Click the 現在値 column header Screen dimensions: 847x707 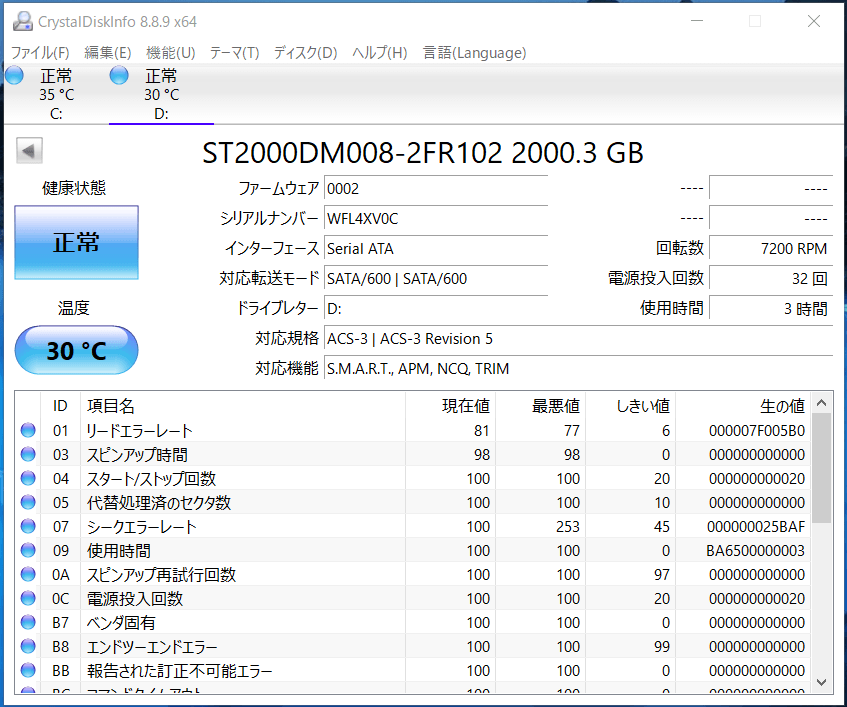451,406
